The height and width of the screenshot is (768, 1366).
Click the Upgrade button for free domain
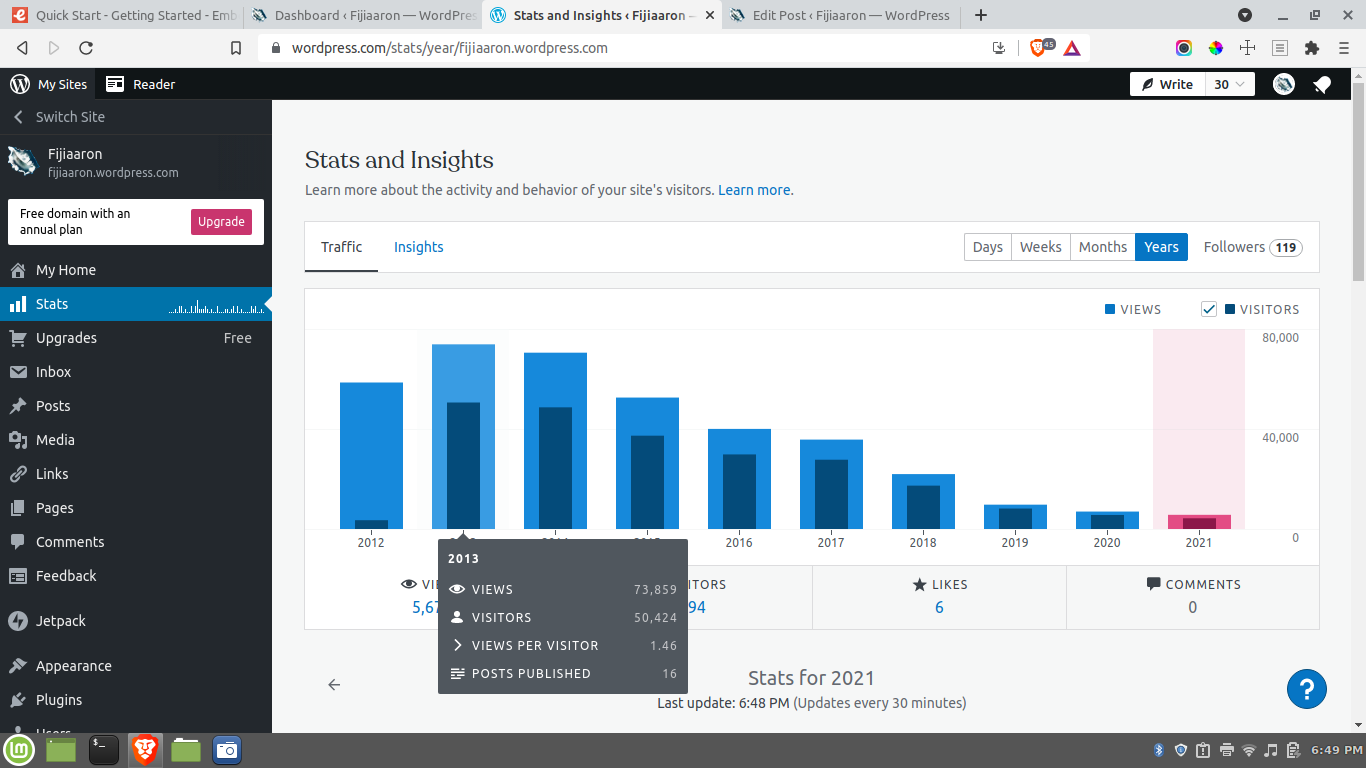221,222
